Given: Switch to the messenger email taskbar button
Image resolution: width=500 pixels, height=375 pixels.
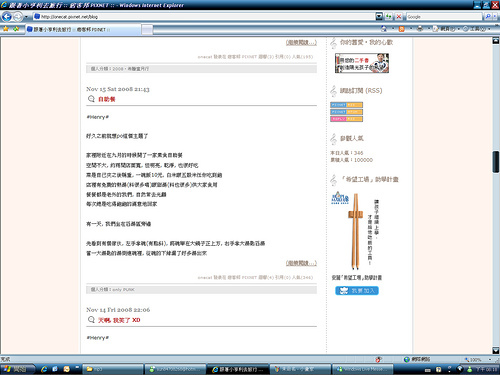Looking at the screenshot, I should coord(176,369).
